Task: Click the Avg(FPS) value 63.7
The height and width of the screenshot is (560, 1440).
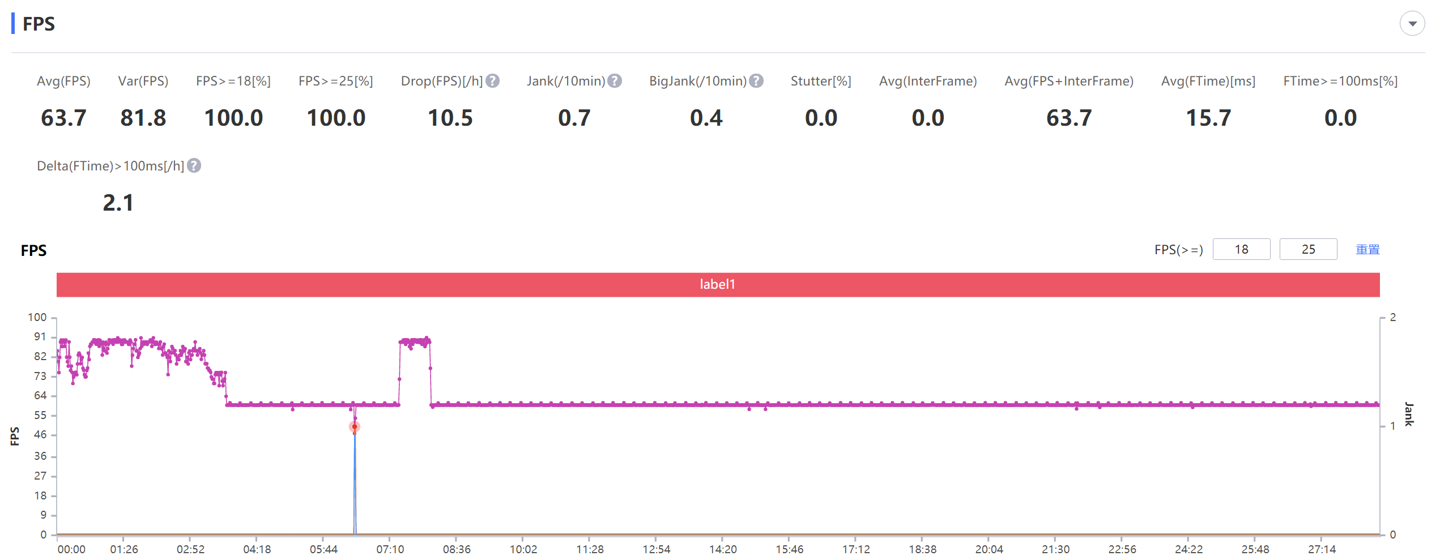Action: tap(64, 118)
